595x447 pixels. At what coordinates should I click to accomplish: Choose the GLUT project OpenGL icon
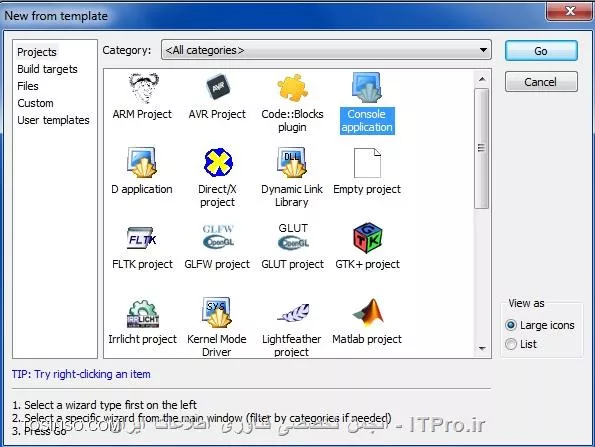tap(293, 237)
